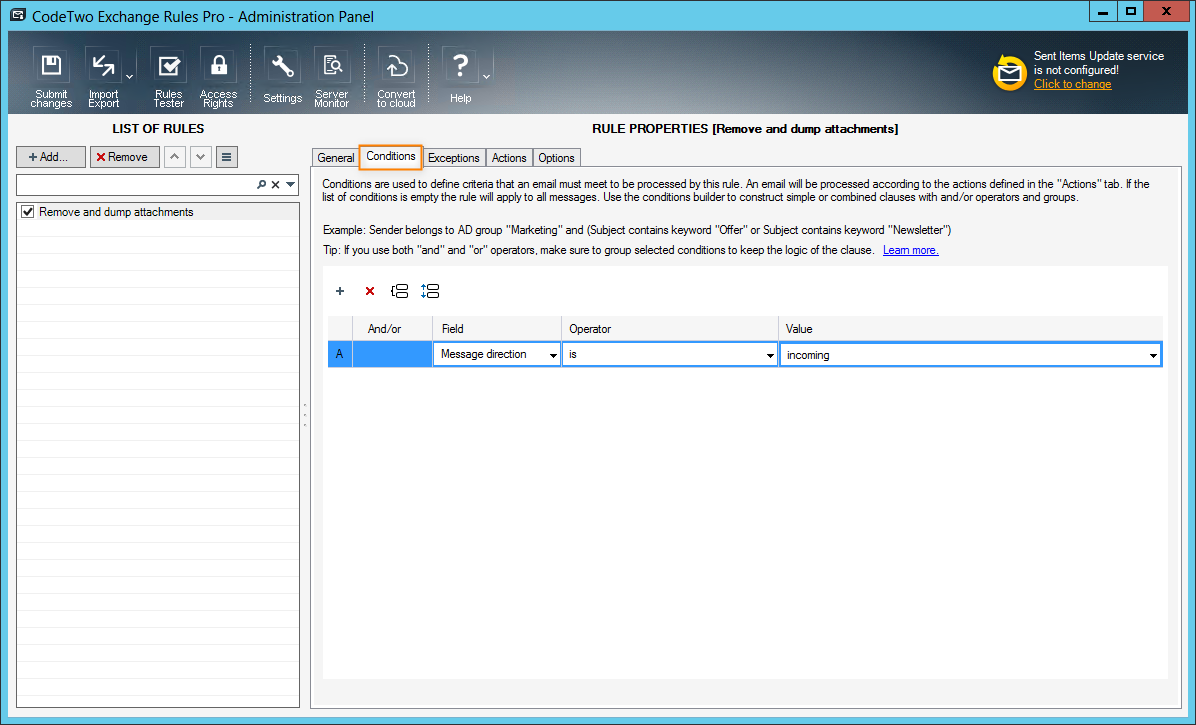Image resolution: width=1196 pixels, height=725 pixels.
Task: Switch to the General tab
Action: (x=336, y=158)
